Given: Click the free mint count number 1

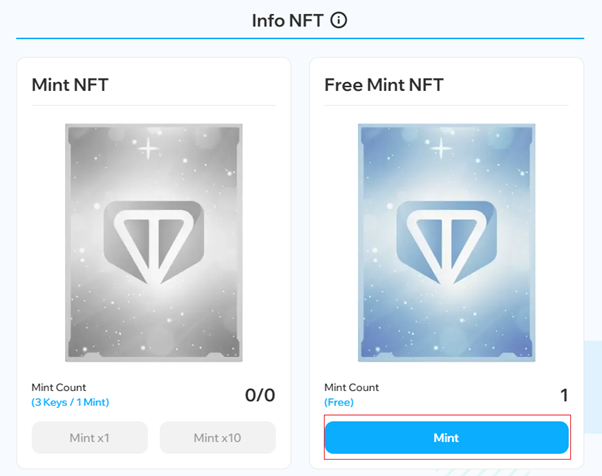Looking at the screenshot, I should (x=564, y=395).
